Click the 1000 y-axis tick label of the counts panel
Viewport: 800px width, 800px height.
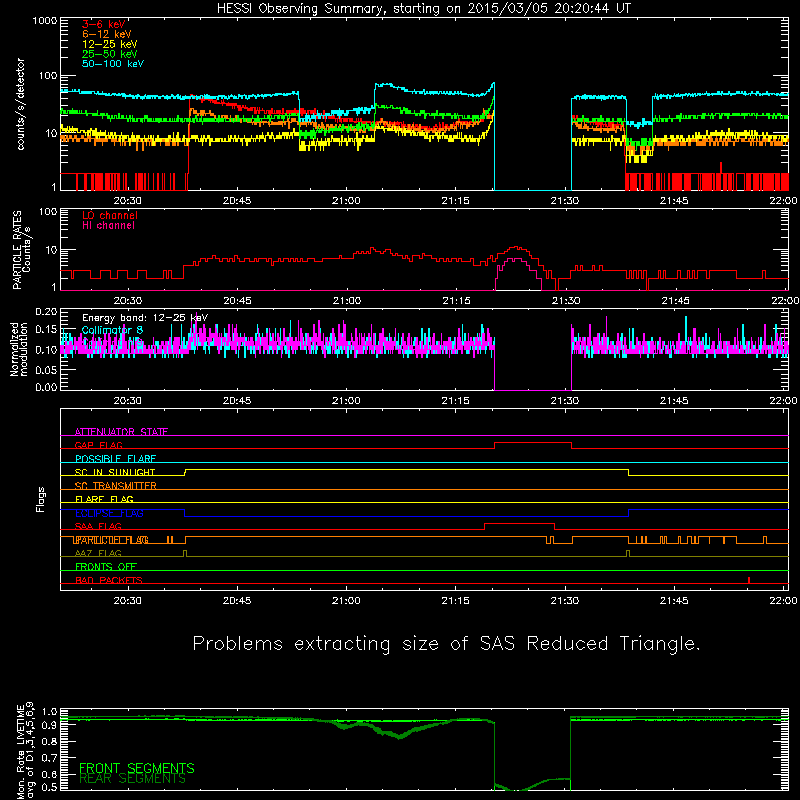click(45, 21)
